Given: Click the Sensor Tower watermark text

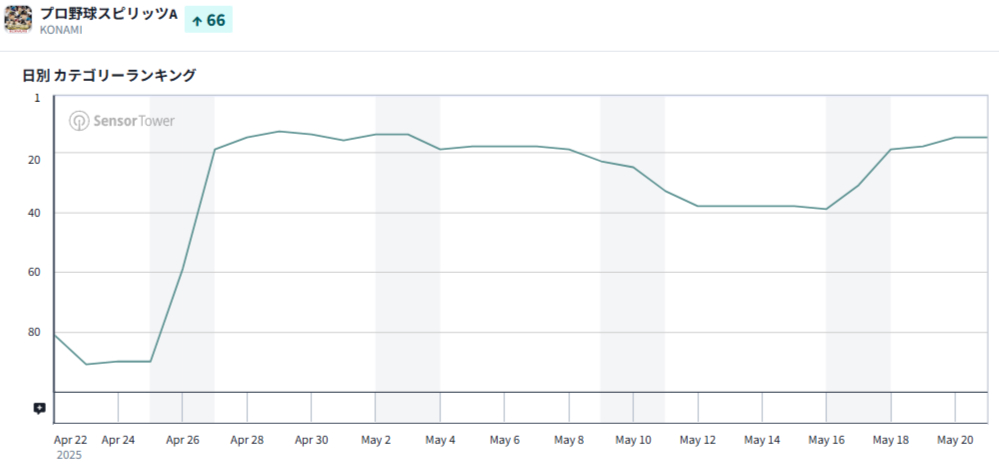Looking at the screenshot, I should [x=133, y=121].
